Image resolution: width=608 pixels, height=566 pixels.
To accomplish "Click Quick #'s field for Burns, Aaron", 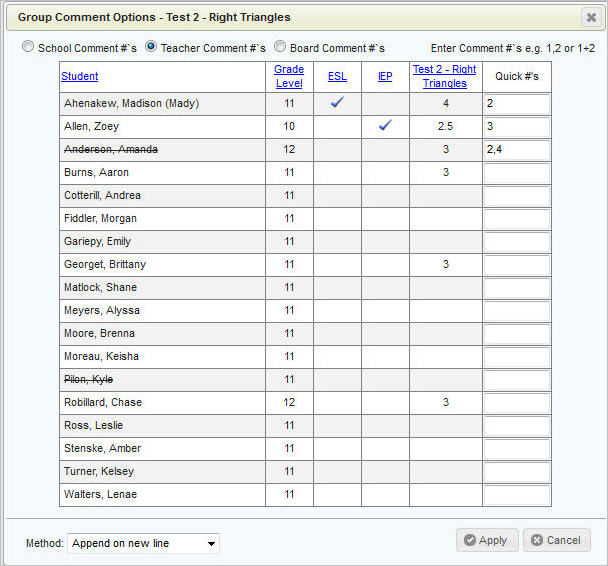I will (516, 173).
